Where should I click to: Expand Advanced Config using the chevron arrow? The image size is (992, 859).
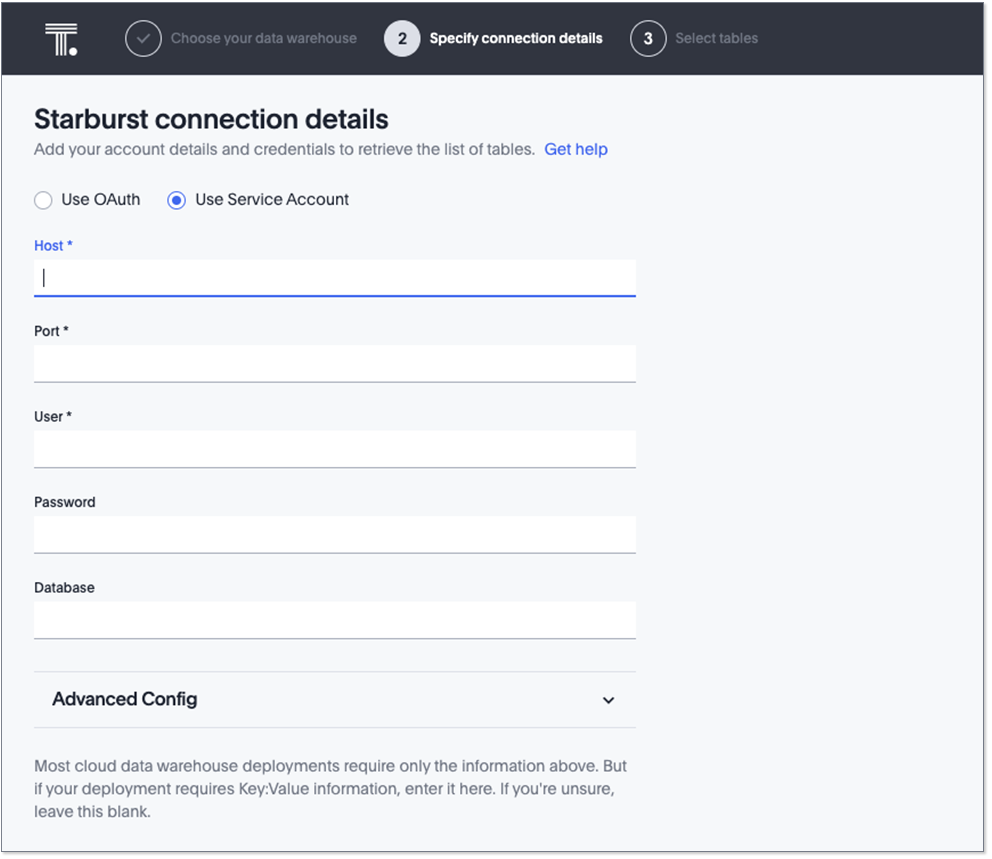pos(608,700)
